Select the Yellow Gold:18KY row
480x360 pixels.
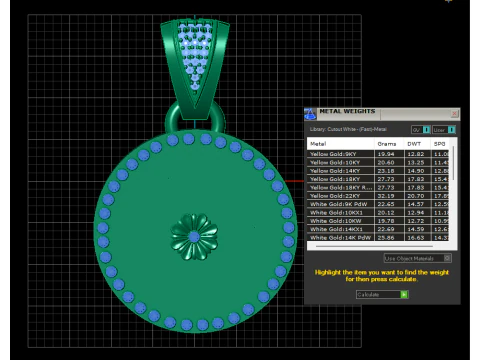pyautogui.click(x=378, y=179)
